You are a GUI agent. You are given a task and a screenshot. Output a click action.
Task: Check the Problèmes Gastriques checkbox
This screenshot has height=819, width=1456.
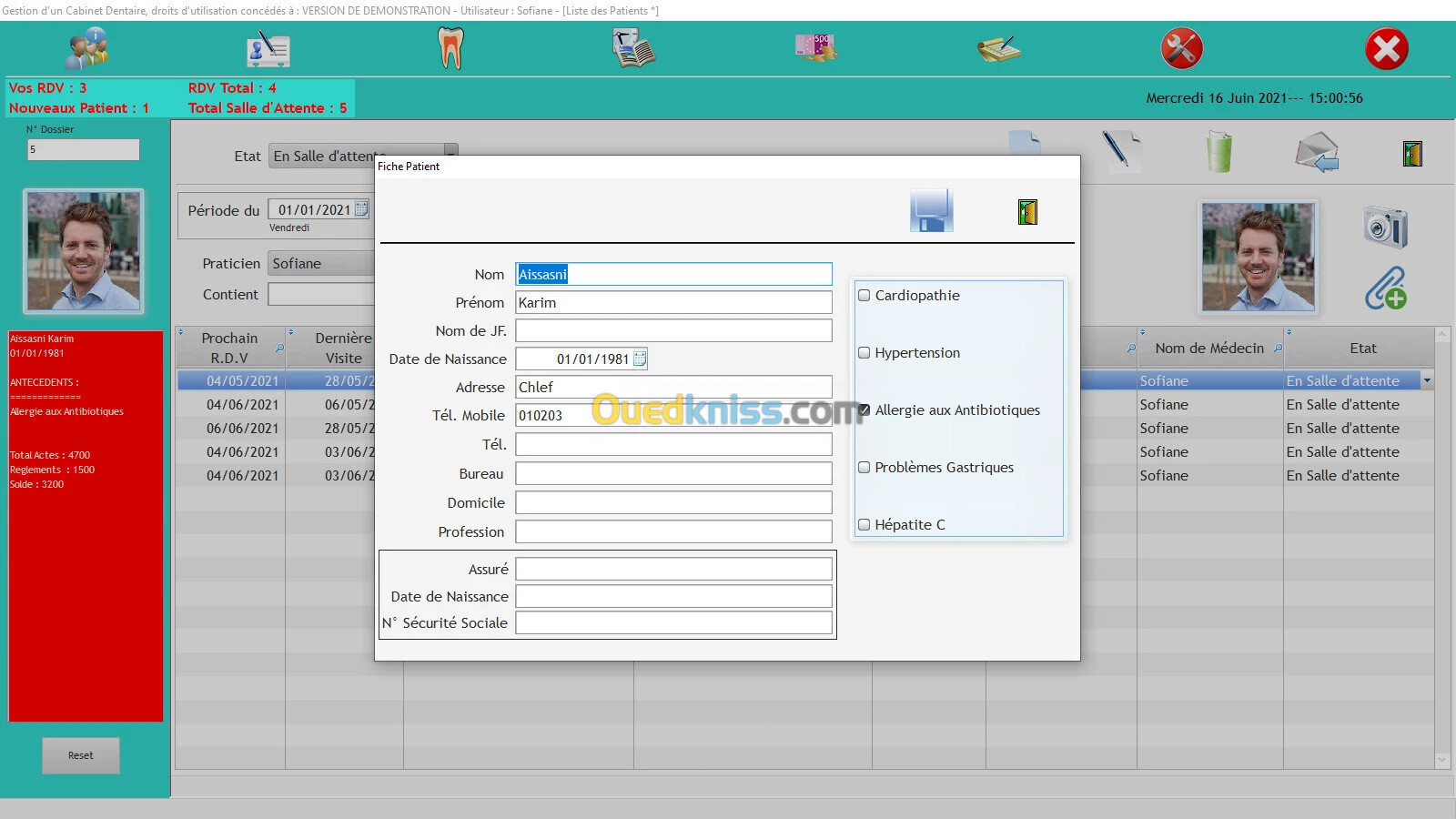click(x=864, y=467)
